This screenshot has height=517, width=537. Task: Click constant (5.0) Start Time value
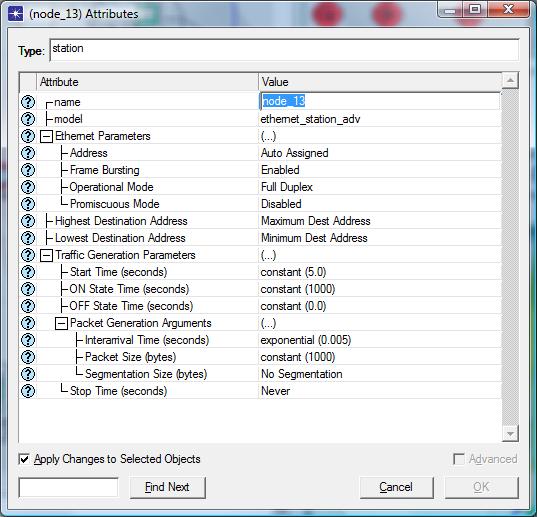click(x=294, y=272)
